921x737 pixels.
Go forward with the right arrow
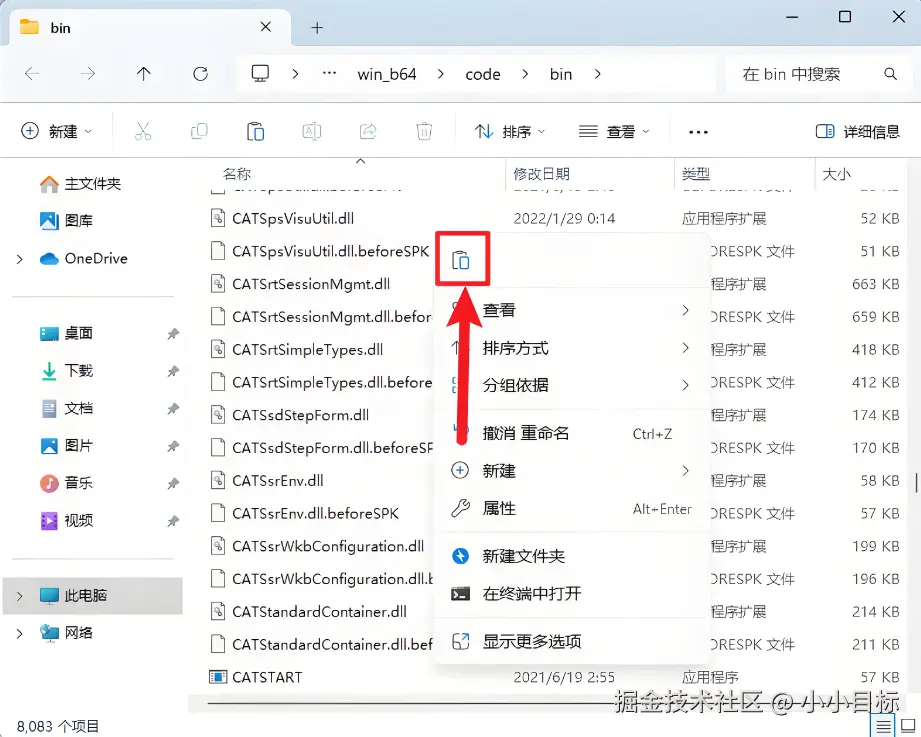[88, 74]
